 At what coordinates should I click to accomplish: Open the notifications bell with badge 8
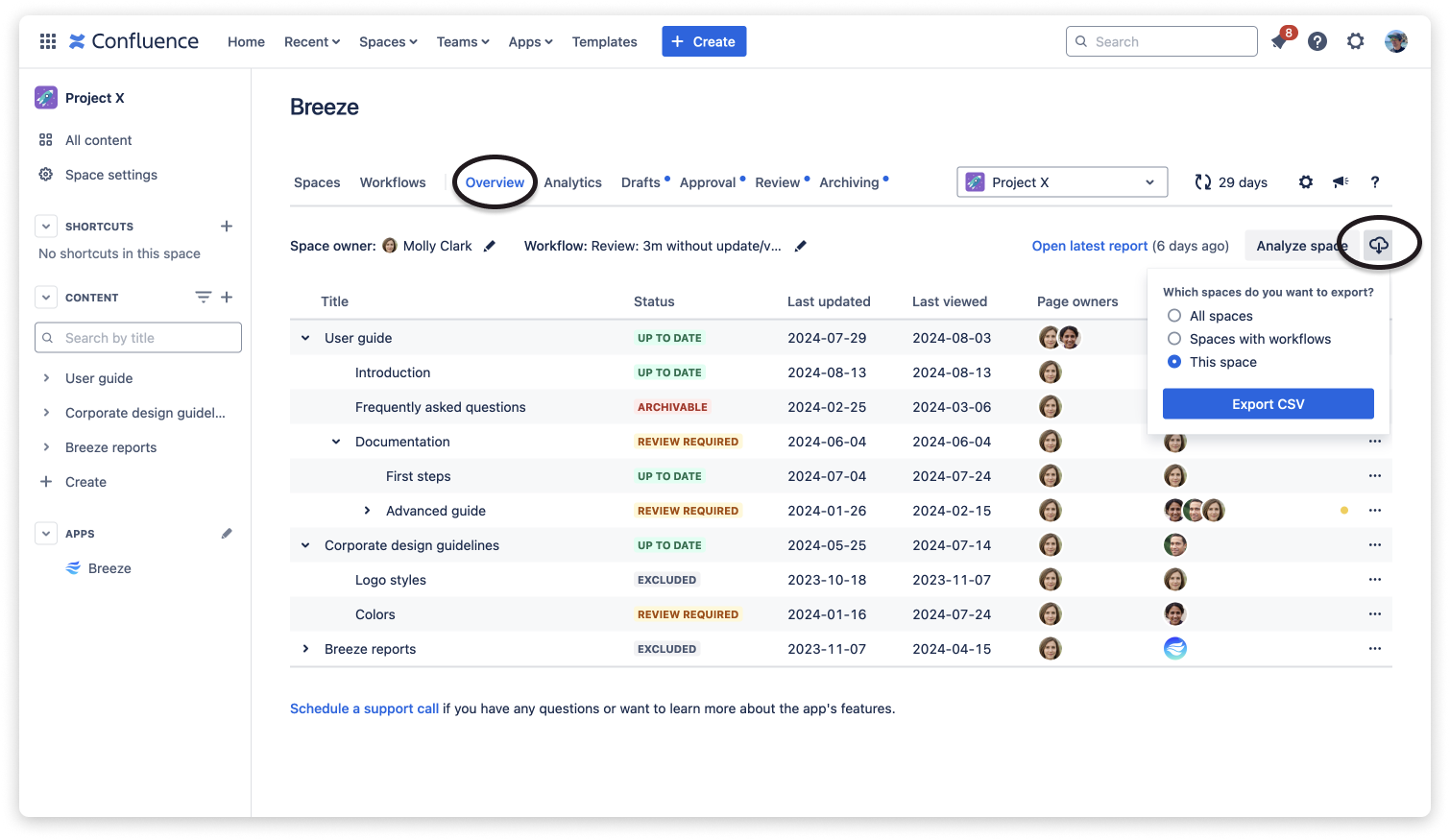[1279, 41]
